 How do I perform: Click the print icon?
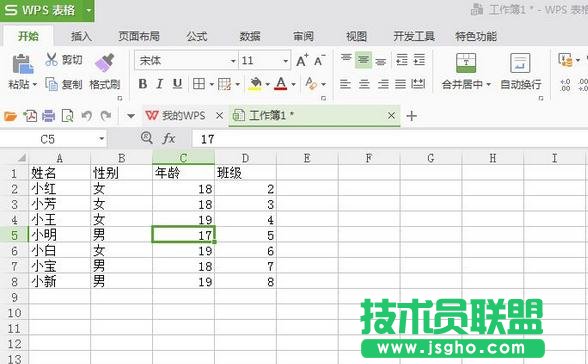coord(48,116)
